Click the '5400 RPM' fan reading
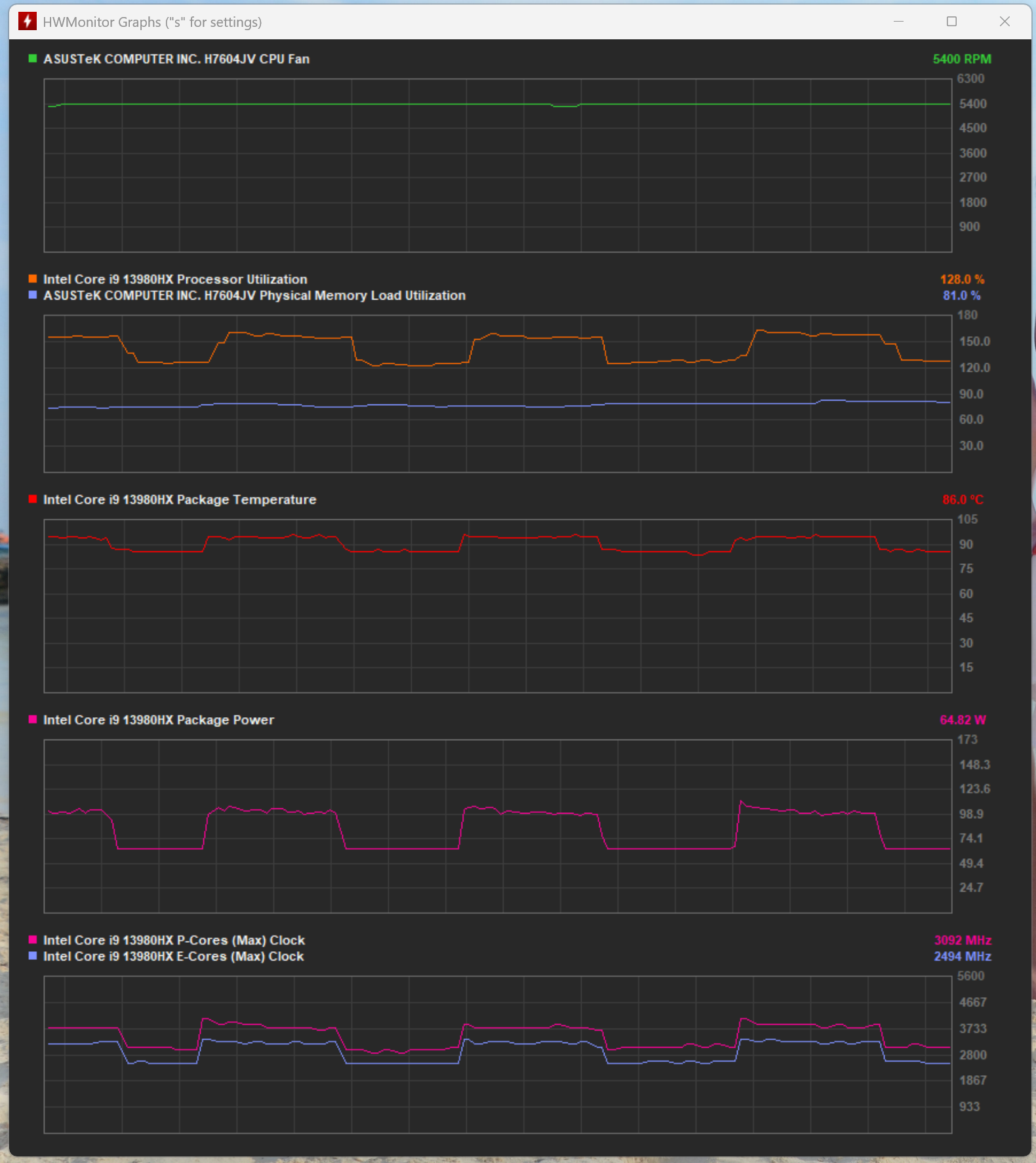1036x1163 pixels. click(x=962, y=59)
